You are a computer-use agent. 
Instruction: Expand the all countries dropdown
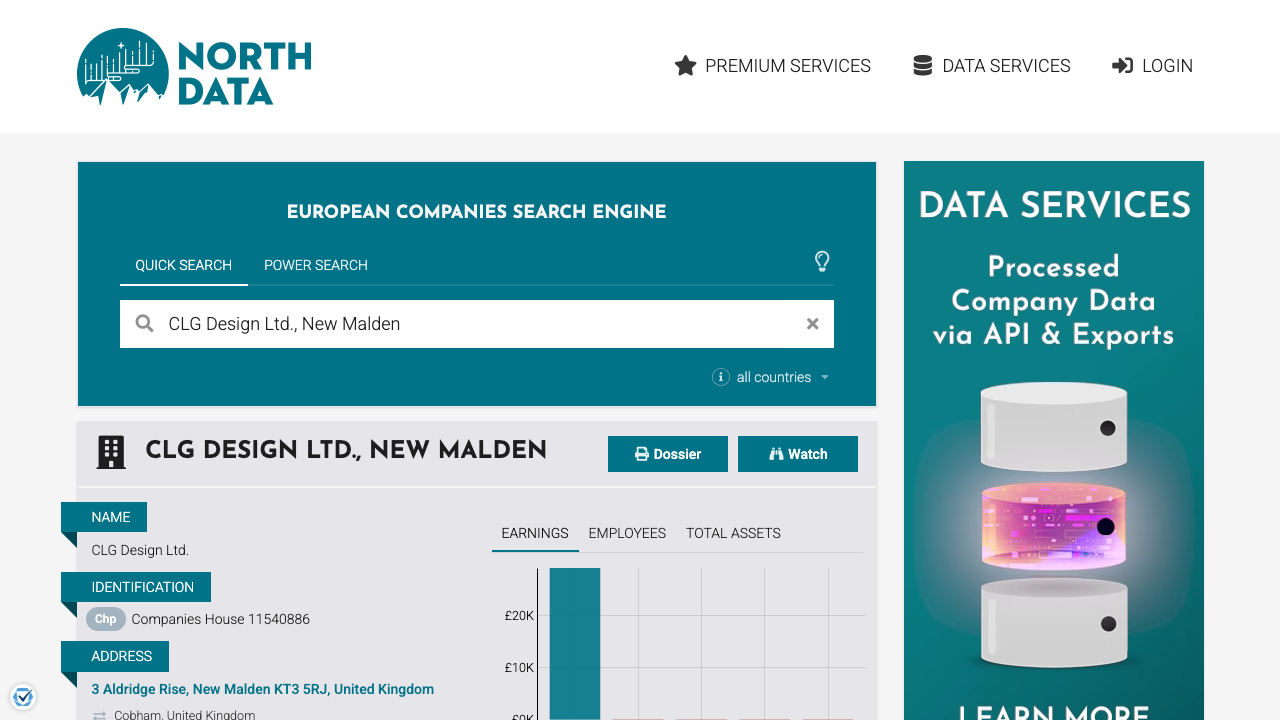click(782, 377)
